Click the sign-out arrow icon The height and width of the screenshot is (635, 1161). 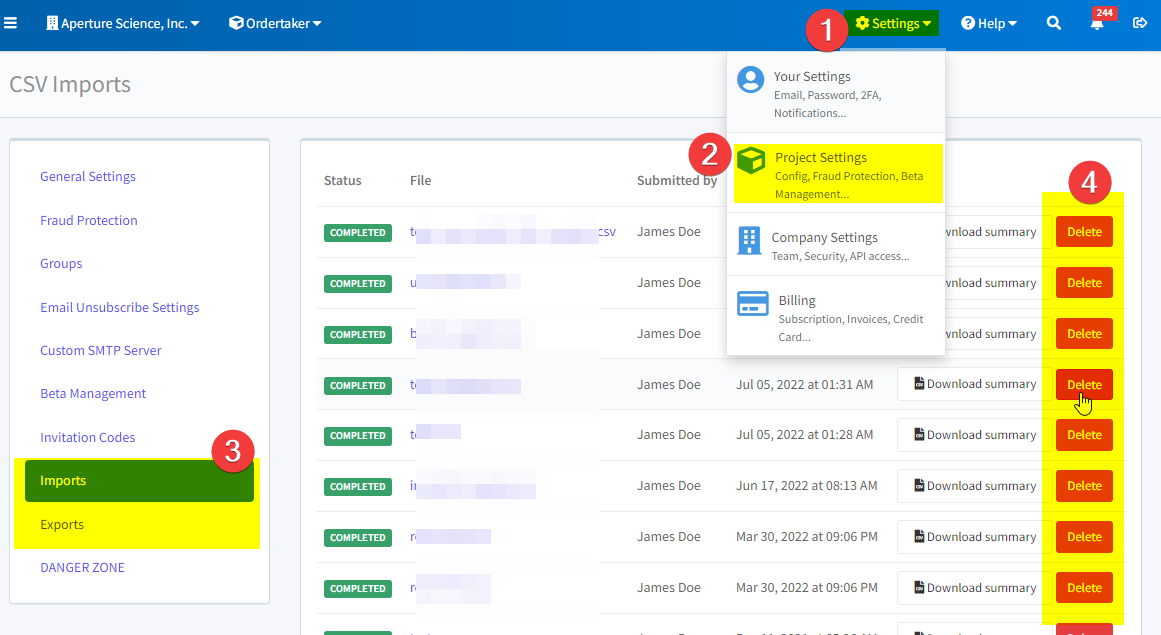(x=1140, y=23)
